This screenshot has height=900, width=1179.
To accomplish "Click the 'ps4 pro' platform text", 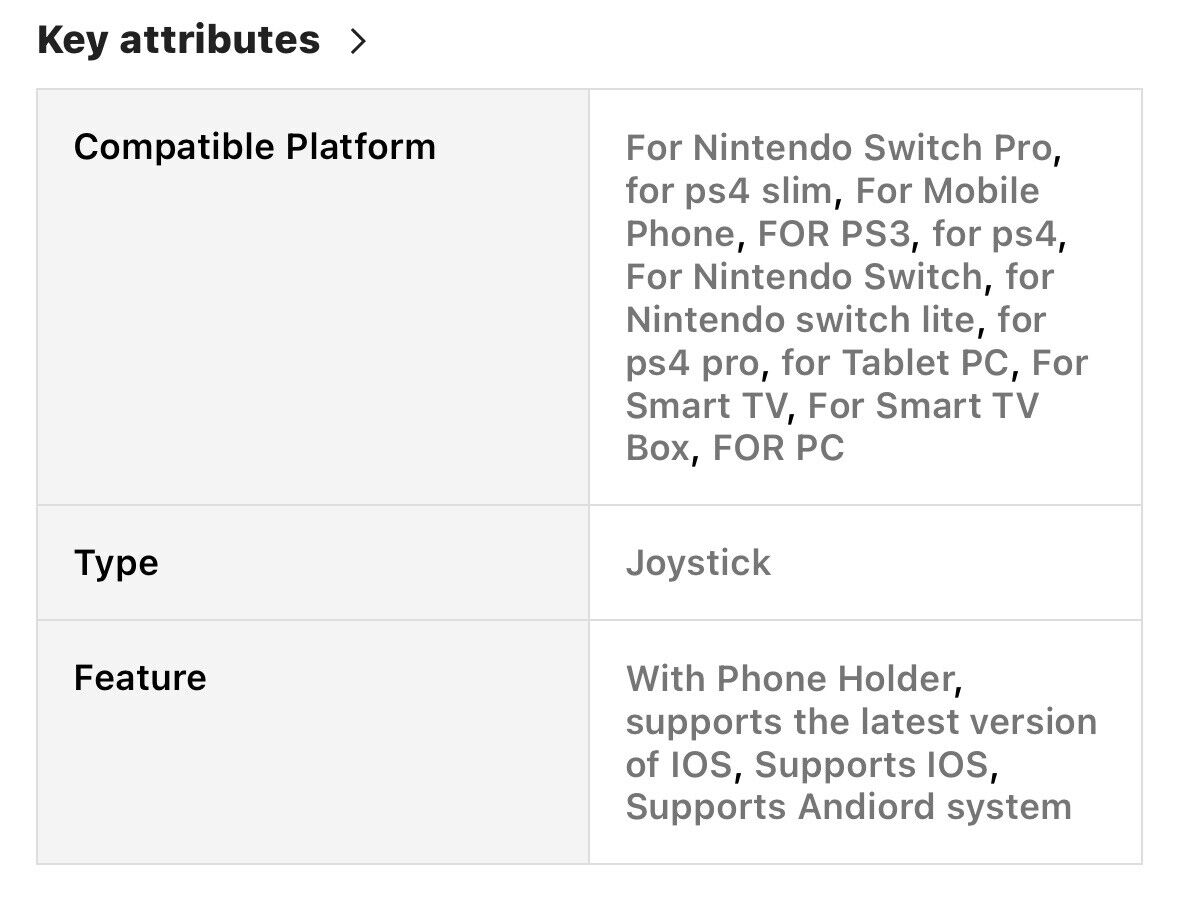I will point(693,364).
